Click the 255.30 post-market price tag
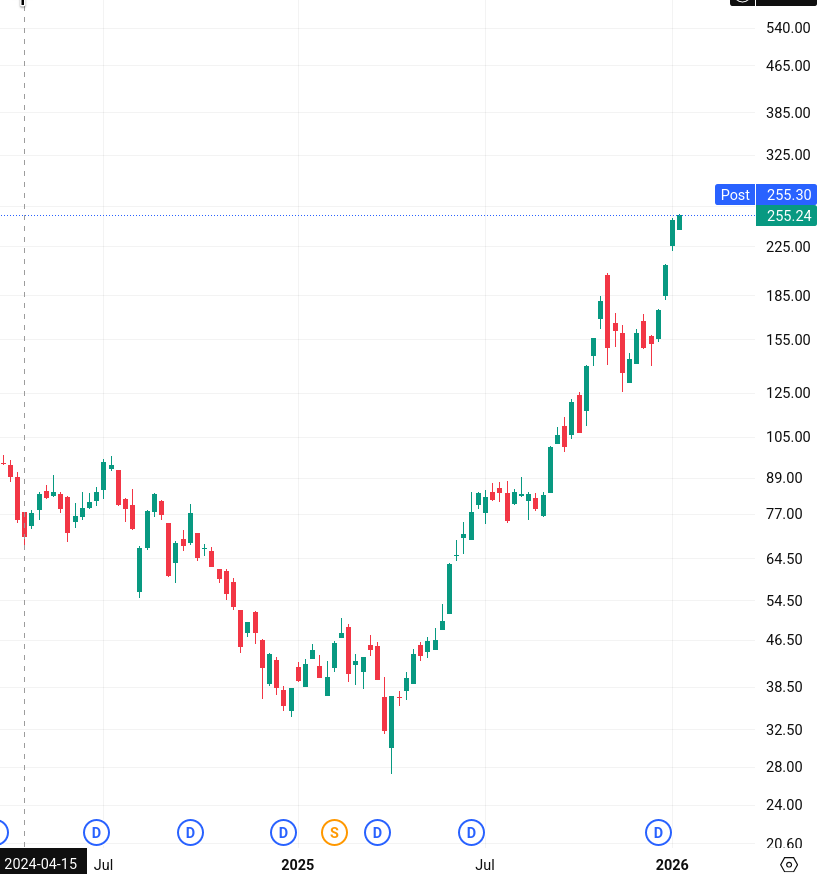Screen dimensions: 817x874 (x=788, y=195)
